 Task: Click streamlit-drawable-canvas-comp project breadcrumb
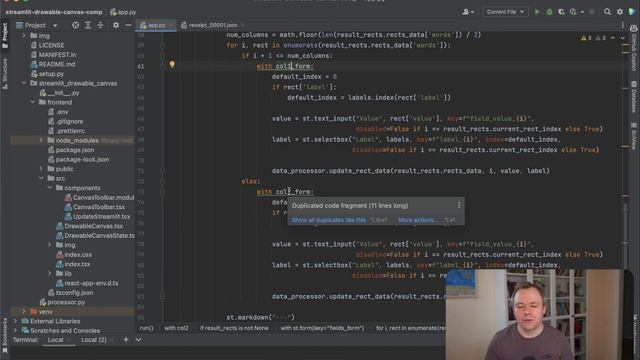(x=54, y=12)
